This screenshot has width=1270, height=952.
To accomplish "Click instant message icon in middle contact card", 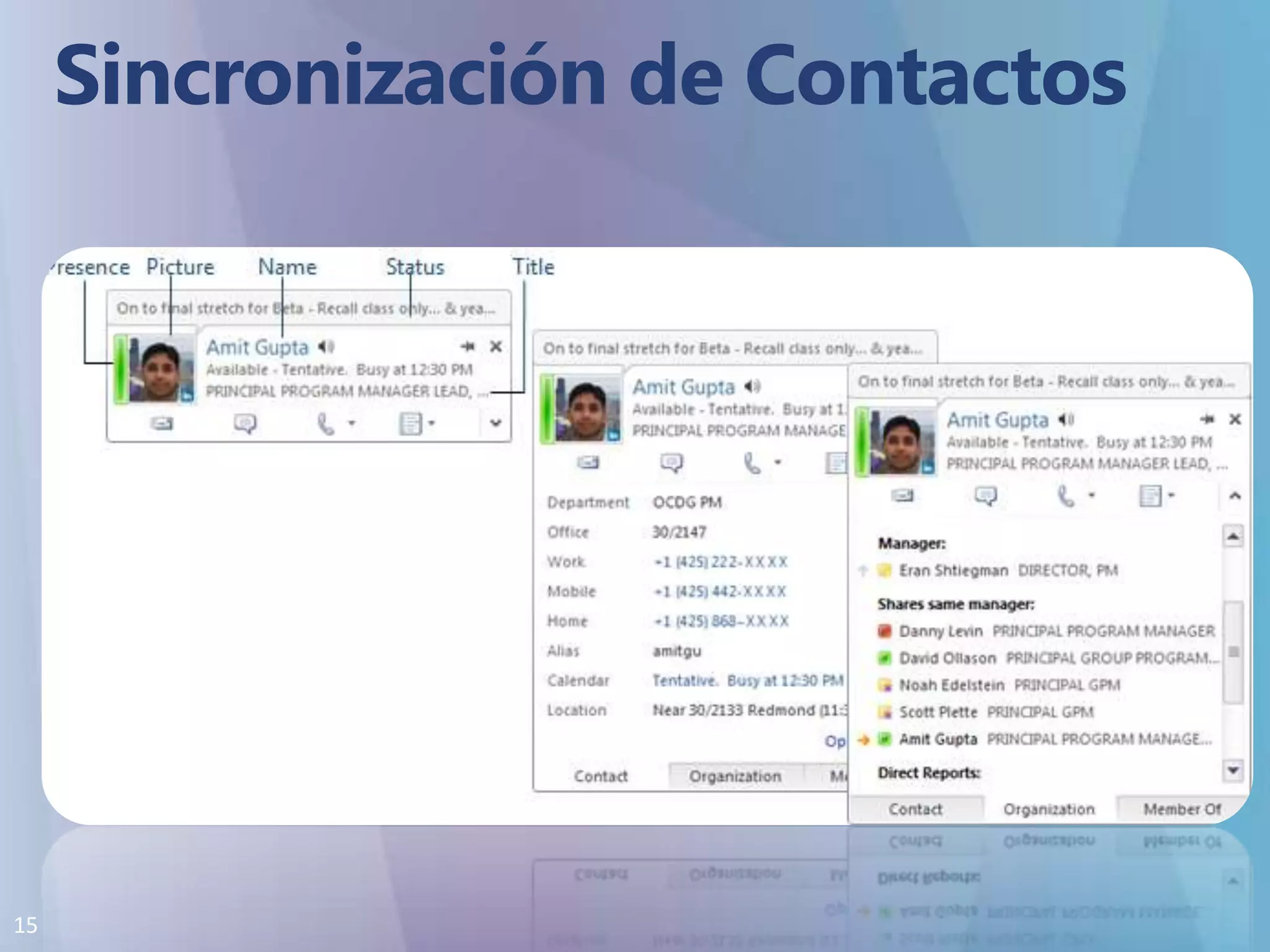I will (x=672, y=463).
